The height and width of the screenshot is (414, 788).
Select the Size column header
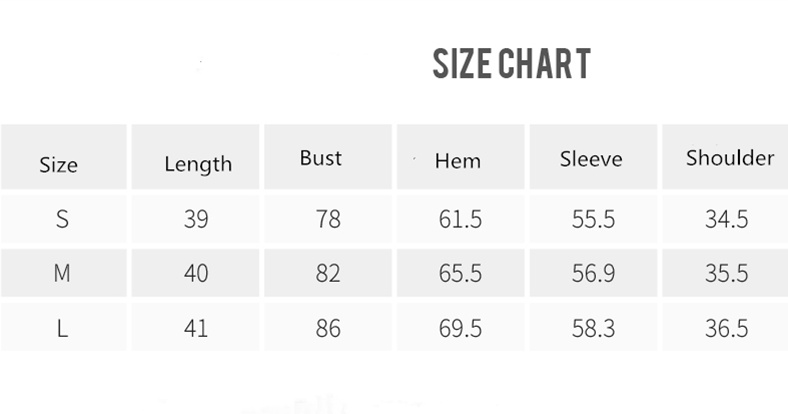click(58, 164)
